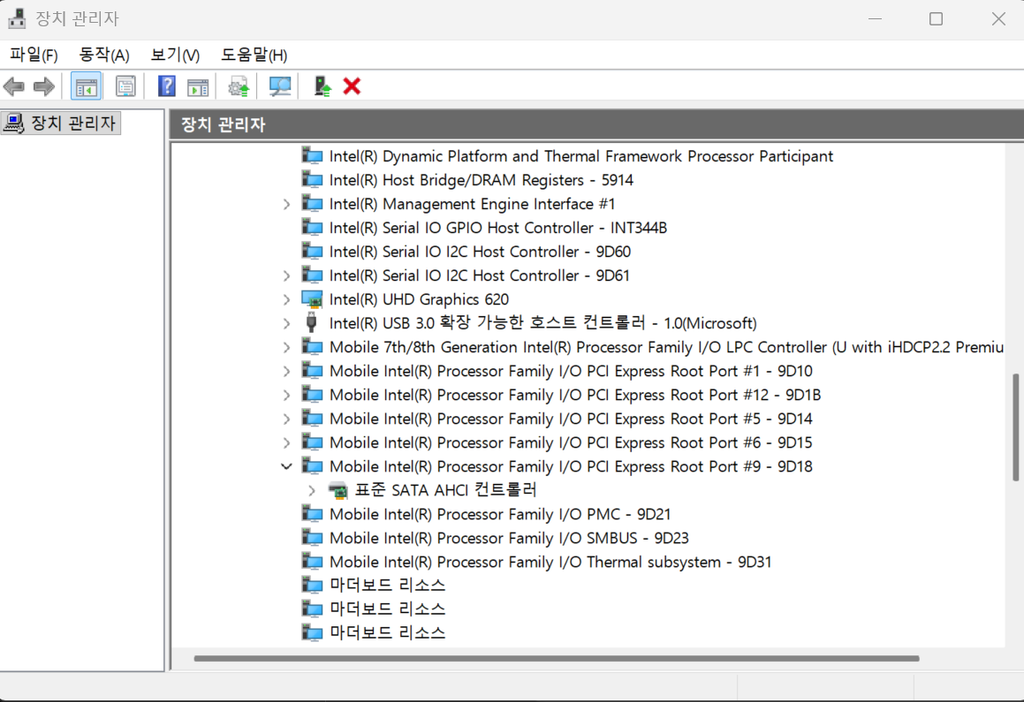
Task: Click the blue question mark Help icon
Action: point(167,86)
